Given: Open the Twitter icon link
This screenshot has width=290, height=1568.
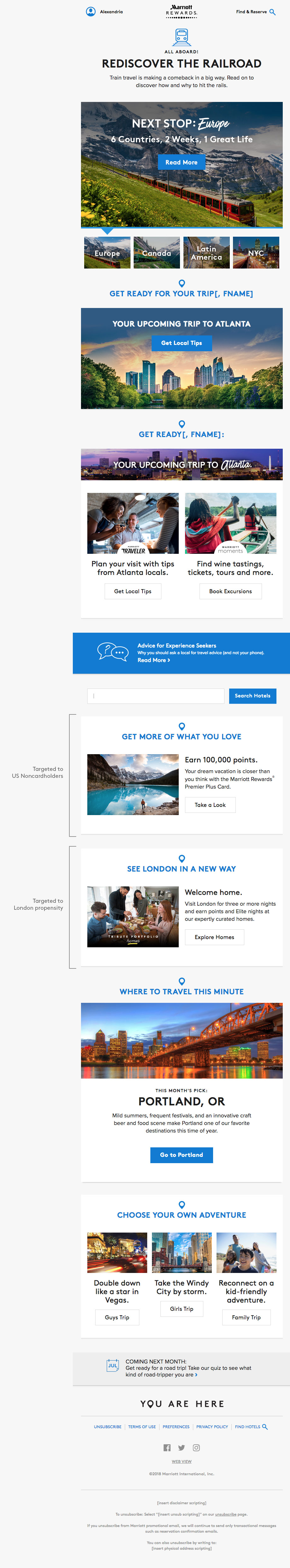Looking at the screenshot, I should tap(181, 1447).
